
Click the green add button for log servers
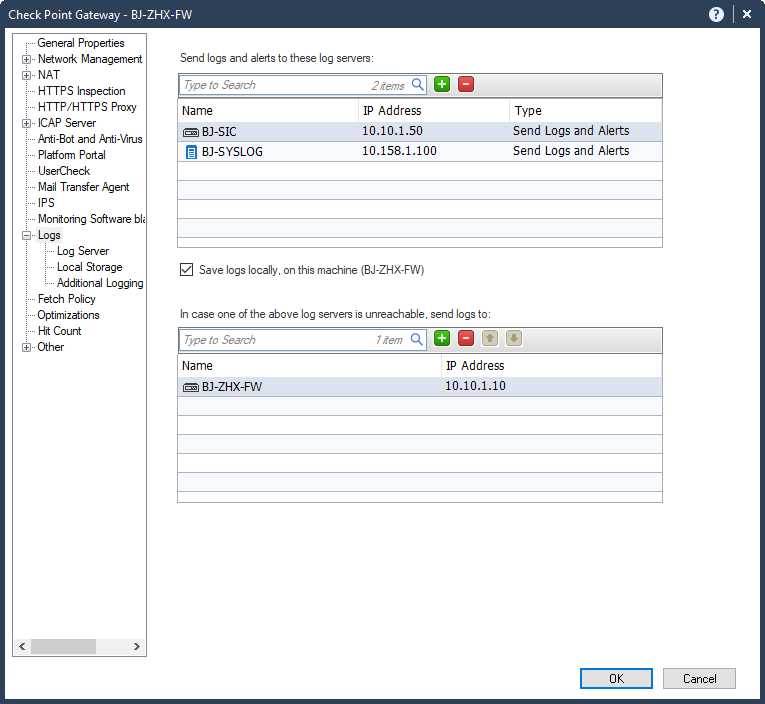pos(442,84)
